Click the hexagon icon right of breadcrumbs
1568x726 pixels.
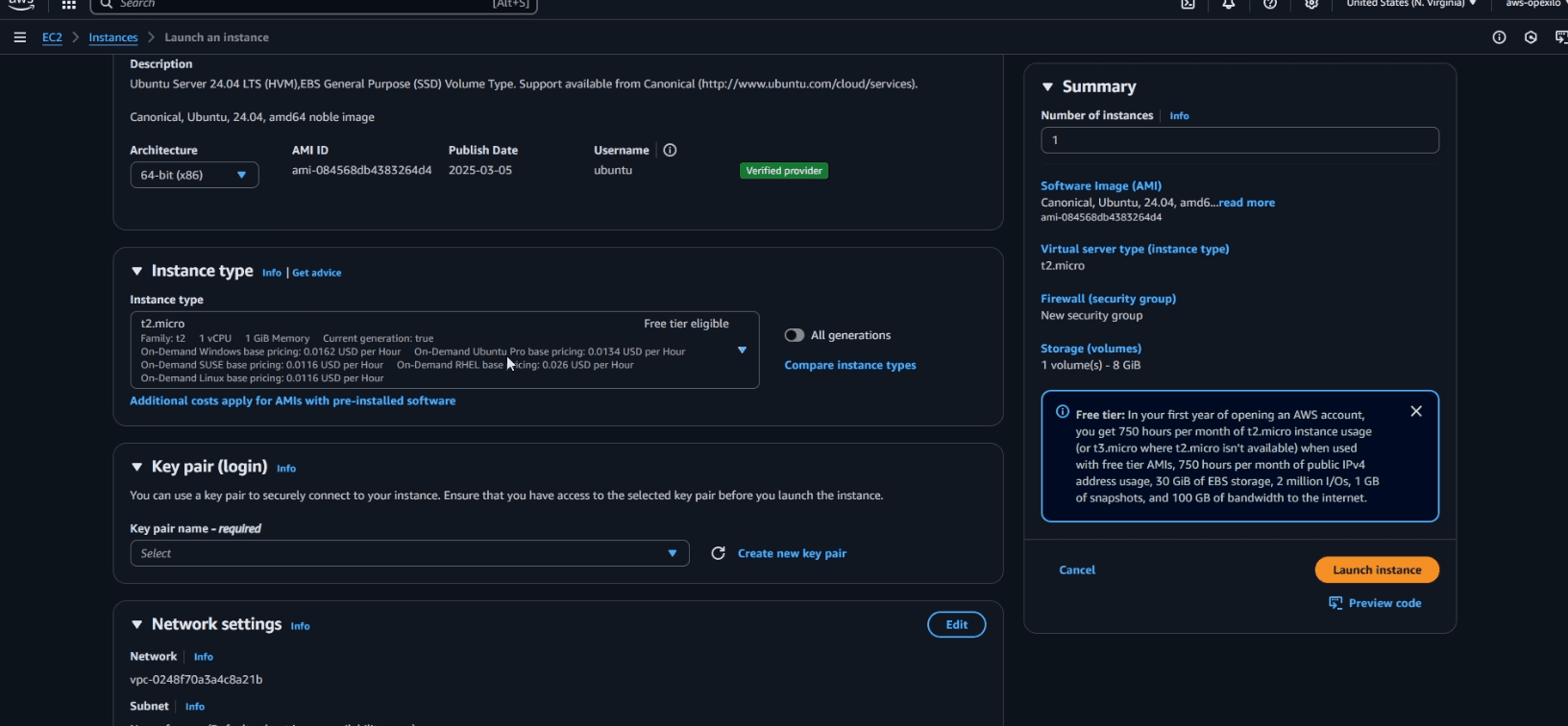(1531, 37)
